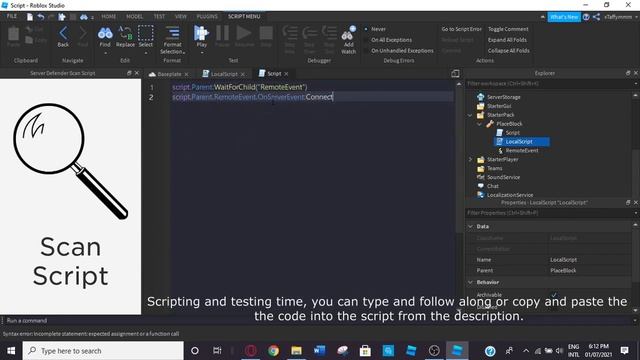Click the RemoteEvent lightning icon in Explorer
This screenshot has height=360, width=640.
tap(500, 151)
